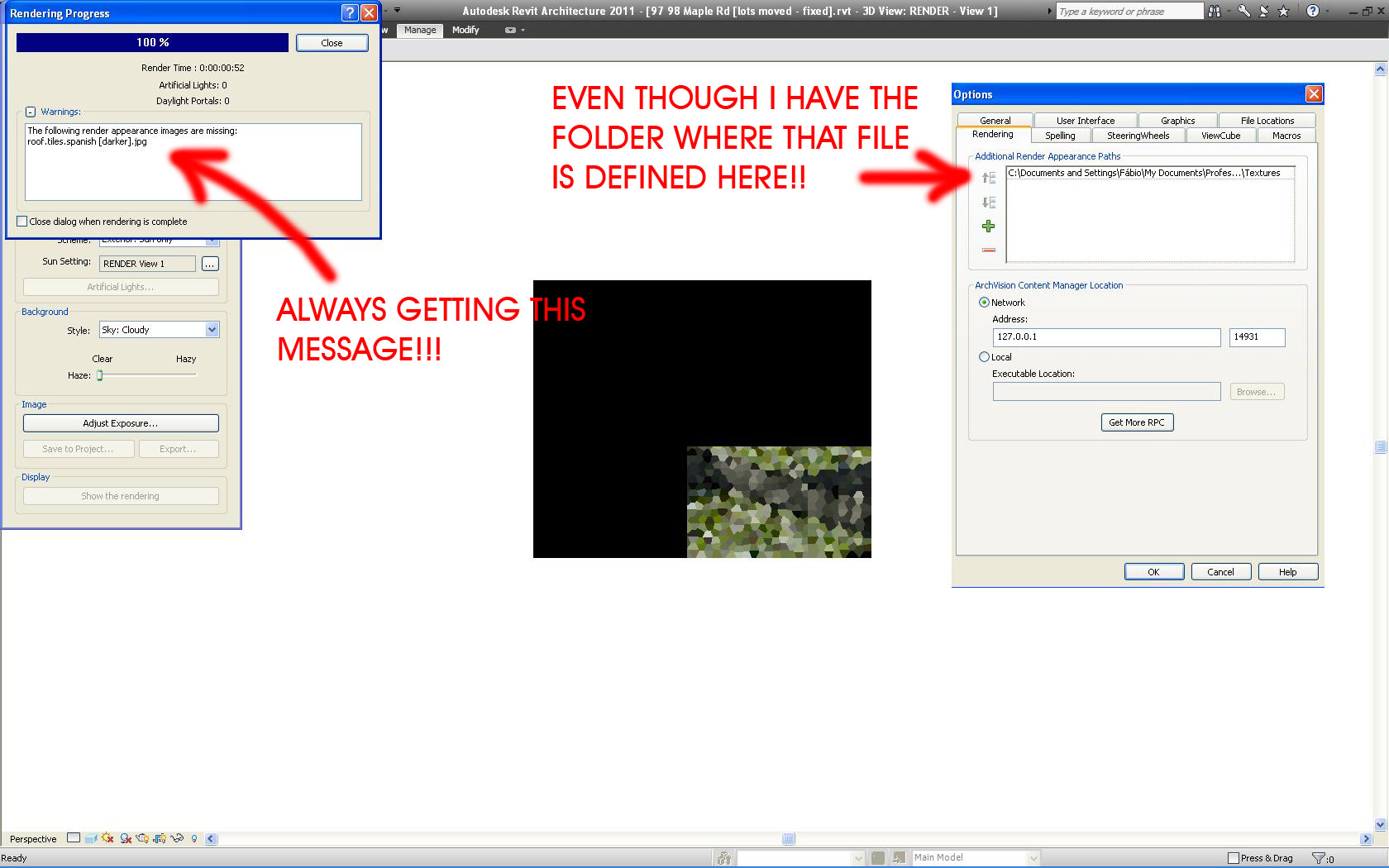Click the reveal hidden elements lightbulb icon
This screenshot has width=1389, height=868.
point(194,838)
